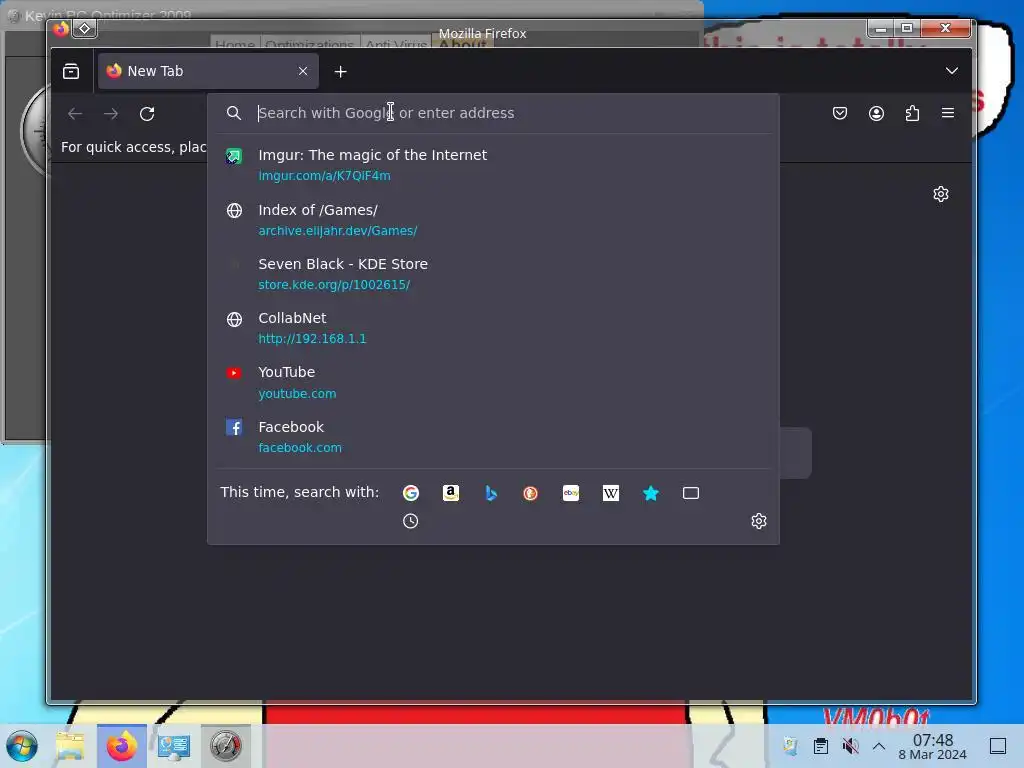
Task: Open the clipboard tray icon
Action: click(x=821, y=746)
